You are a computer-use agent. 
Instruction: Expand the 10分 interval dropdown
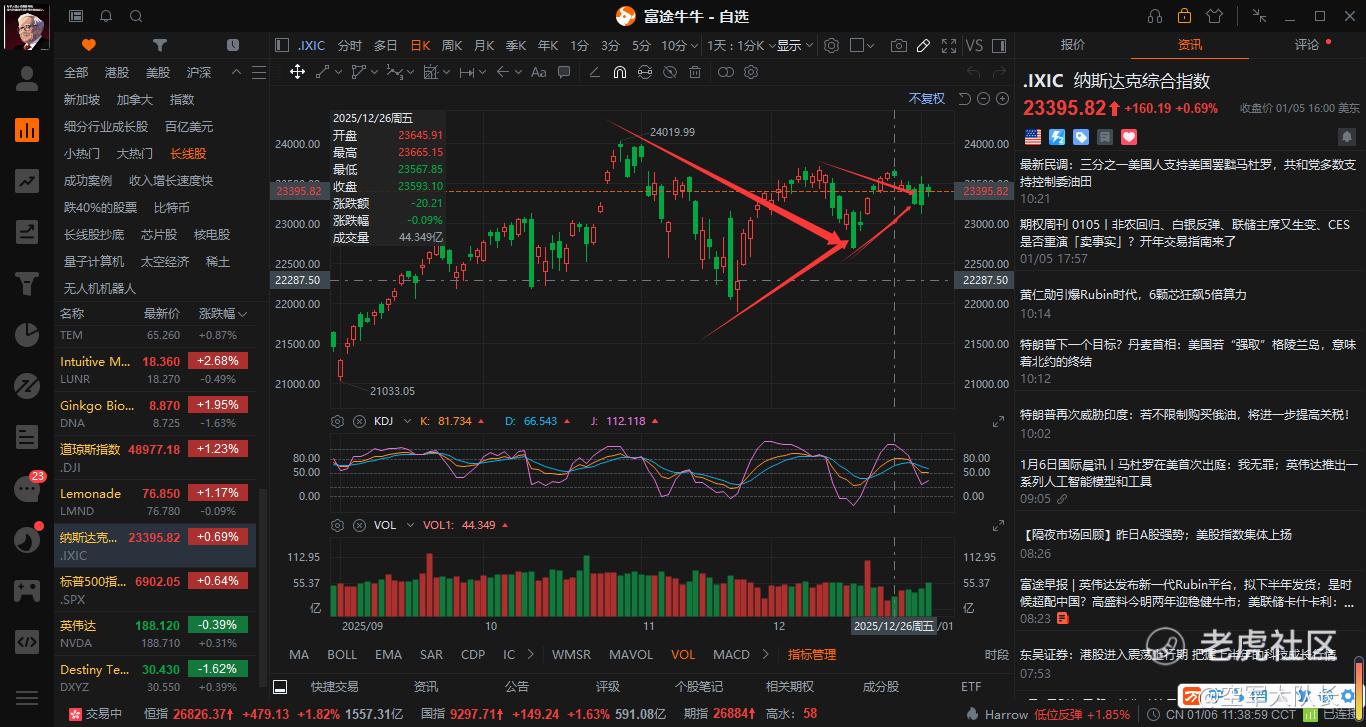680,45
